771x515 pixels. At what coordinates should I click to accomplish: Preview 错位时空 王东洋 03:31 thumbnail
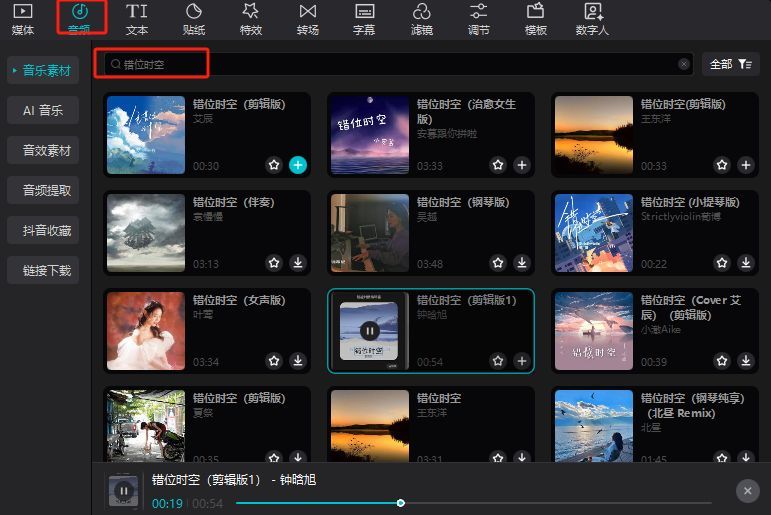tap(370, 425)
